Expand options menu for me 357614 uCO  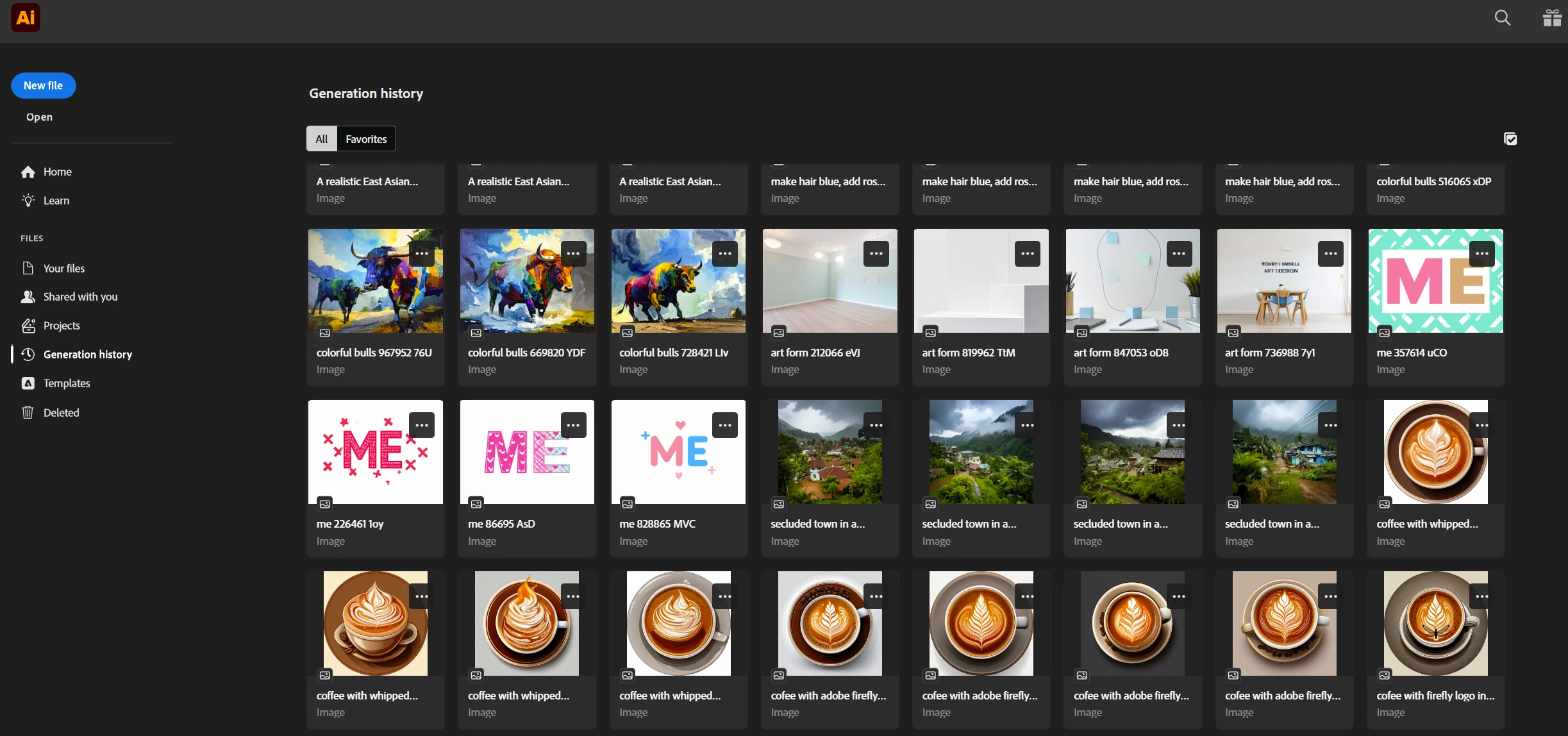click(x=1481, y=254)
